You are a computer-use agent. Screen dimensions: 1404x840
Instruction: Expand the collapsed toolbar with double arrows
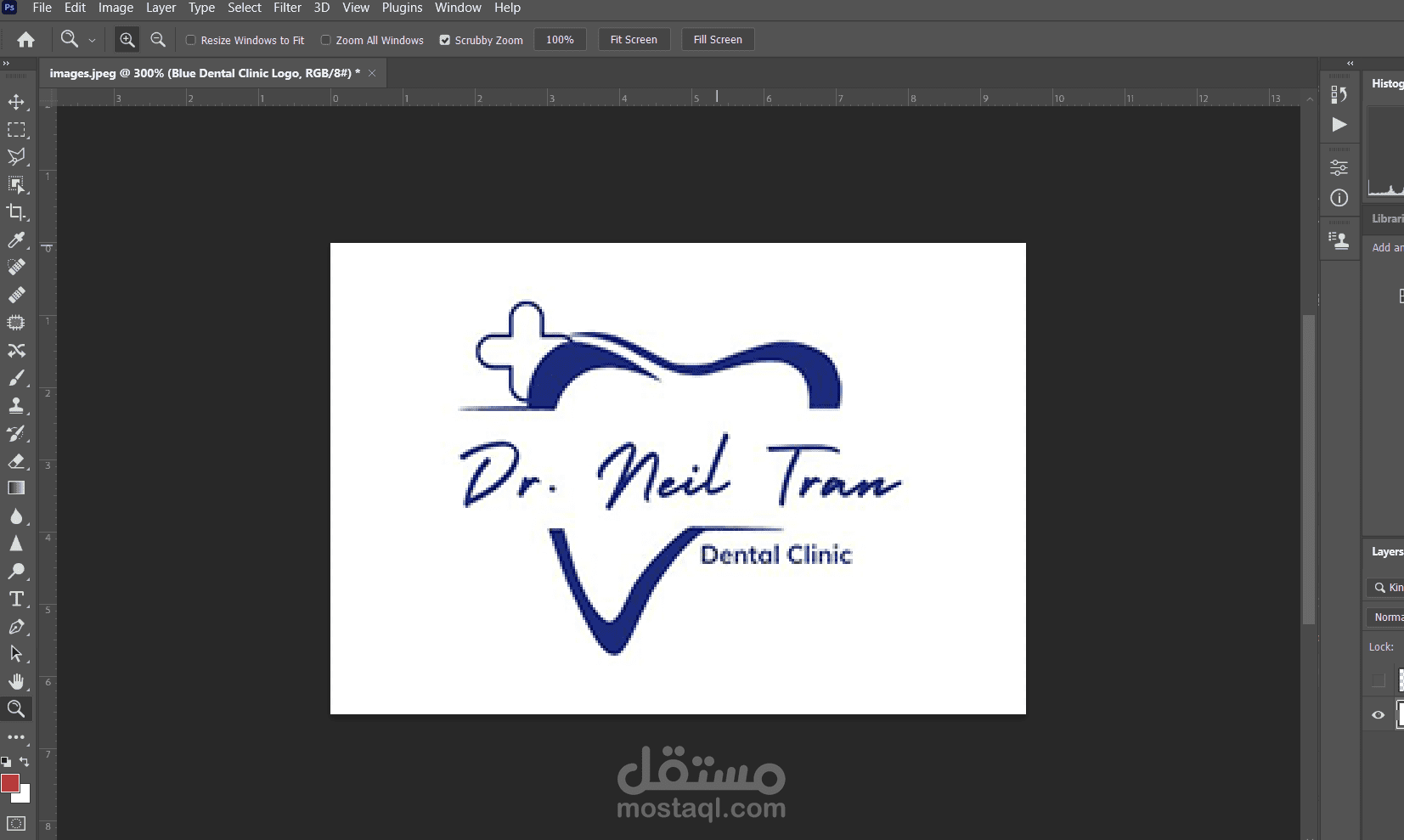coord(6,64)
